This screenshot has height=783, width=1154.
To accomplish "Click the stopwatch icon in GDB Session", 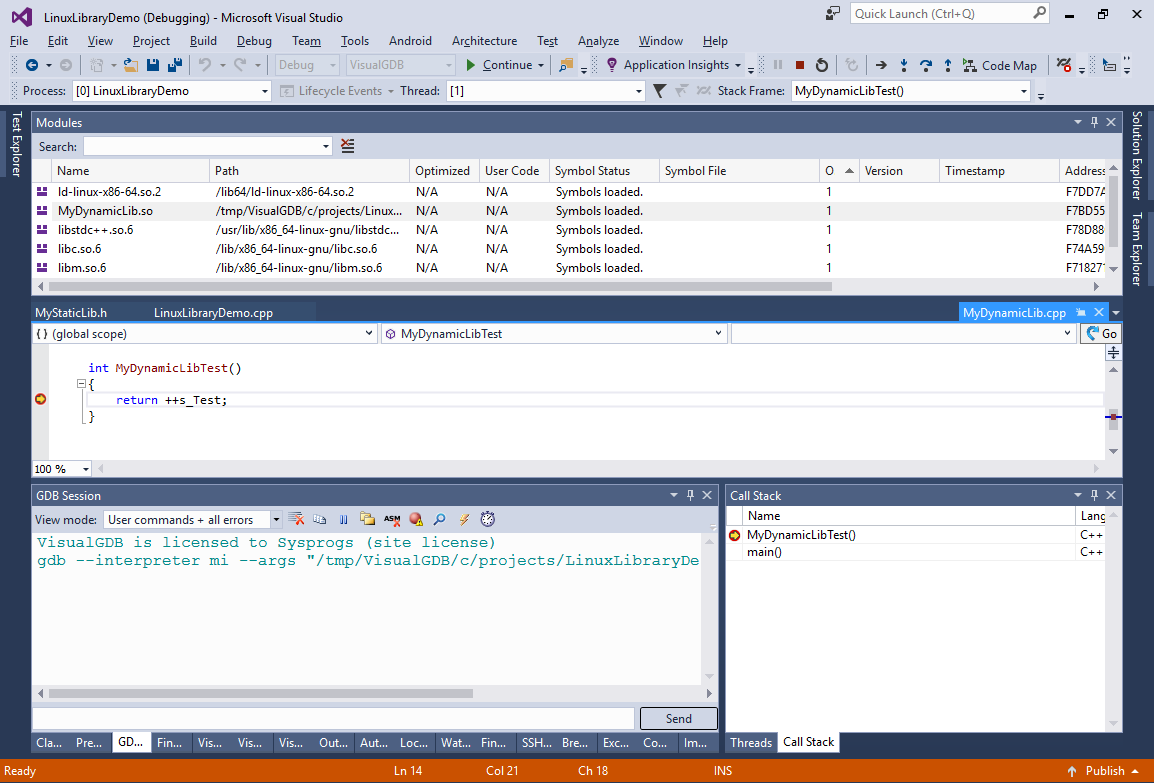I will [x=487, y=520].
